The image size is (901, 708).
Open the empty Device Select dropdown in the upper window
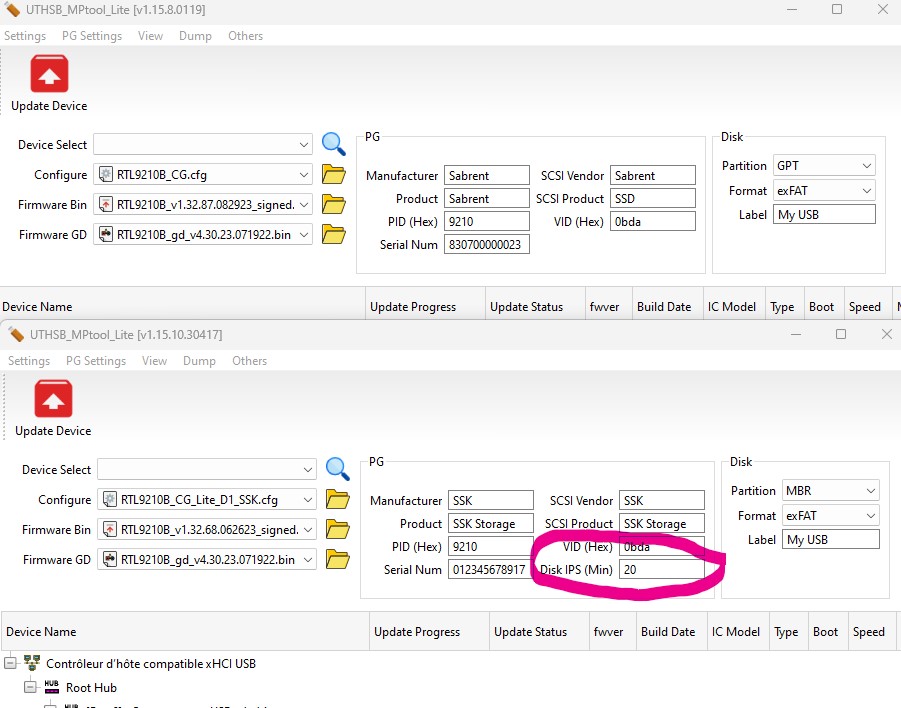pyautogui.click(x=303, y=145)
